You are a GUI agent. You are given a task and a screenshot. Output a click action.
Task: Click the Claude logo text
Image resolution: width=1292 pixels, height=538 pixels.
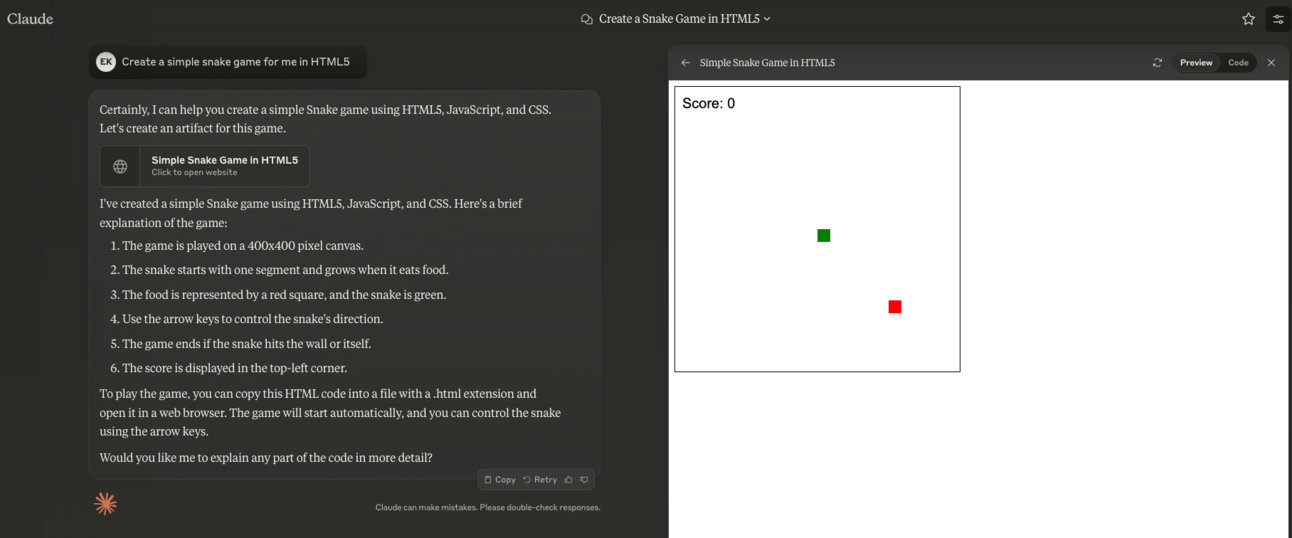pos(30,18)
